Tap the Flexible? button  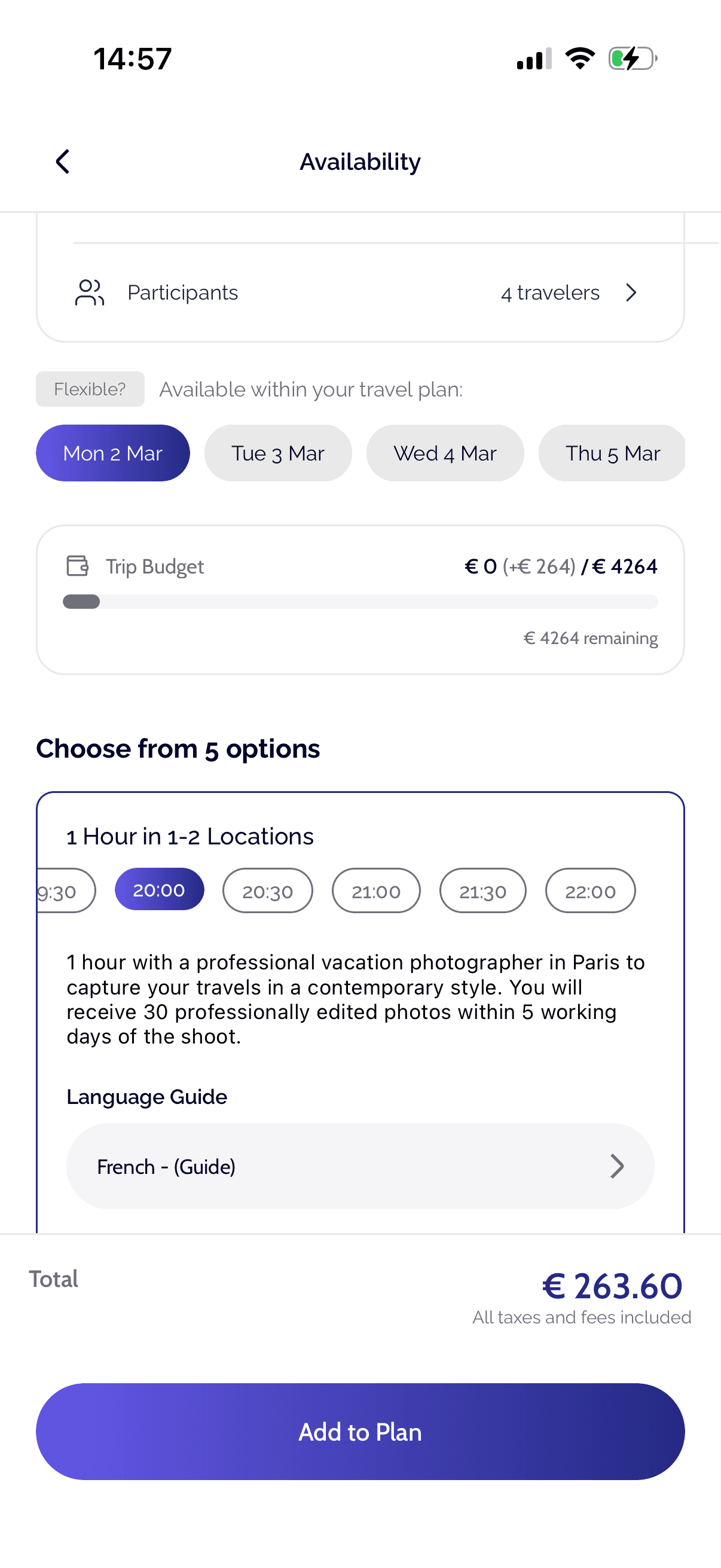(90, 389)
